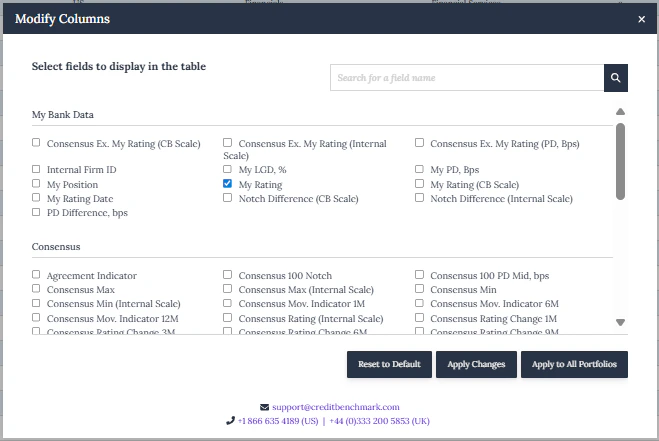Open support@creditbenchmark.com email link
The height and width of the screenshot is (441, 659).
click(336, 407)
